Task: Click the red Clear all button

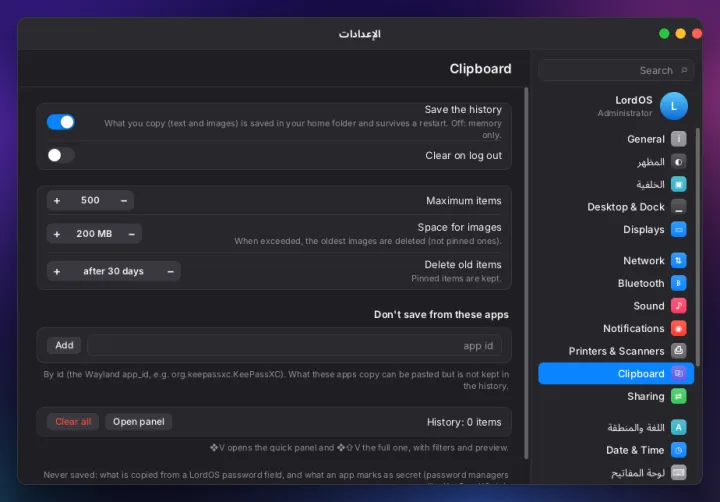Action: tap(73, 422)
